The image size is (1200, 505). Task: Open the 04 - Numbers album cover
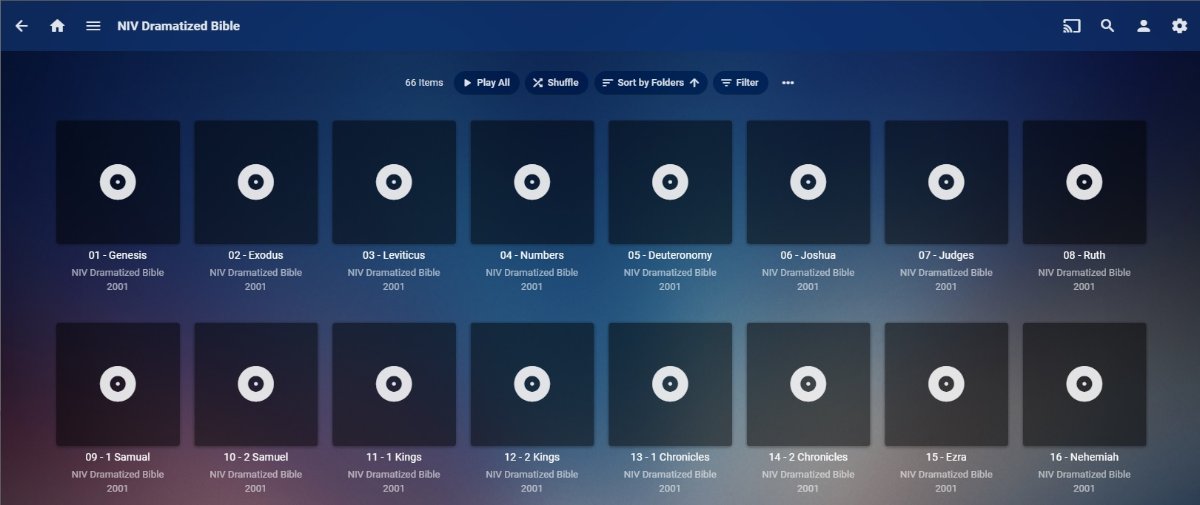pos(532,182)
